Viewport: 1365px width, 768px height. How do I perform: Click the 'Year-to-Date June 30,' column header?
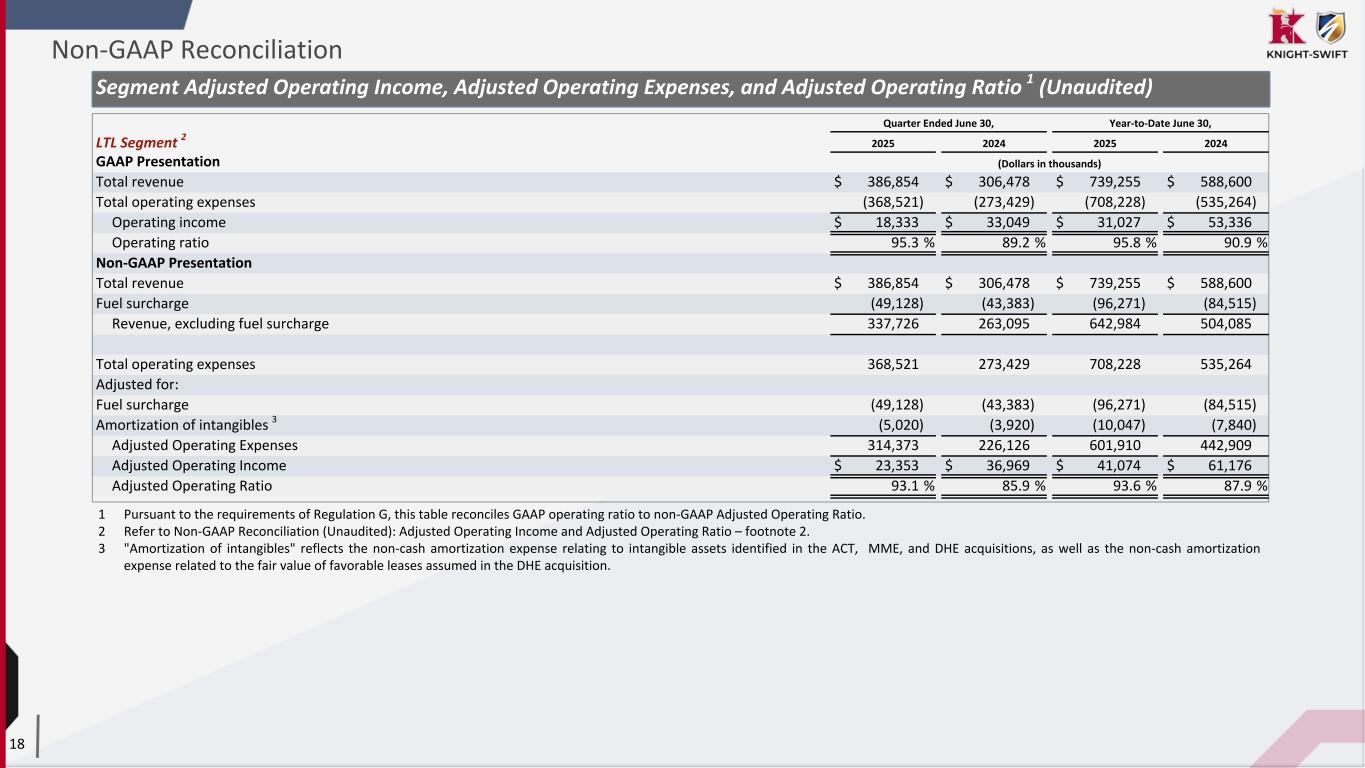click(1158, 123)
